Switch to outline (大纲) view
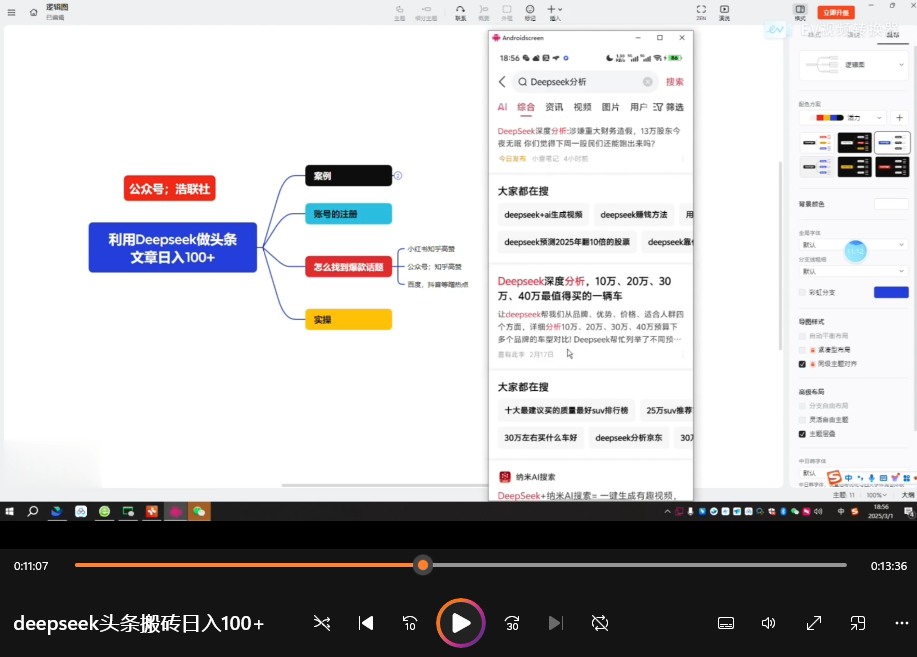This screenshot has width=917, height=657. coord(908,495)
